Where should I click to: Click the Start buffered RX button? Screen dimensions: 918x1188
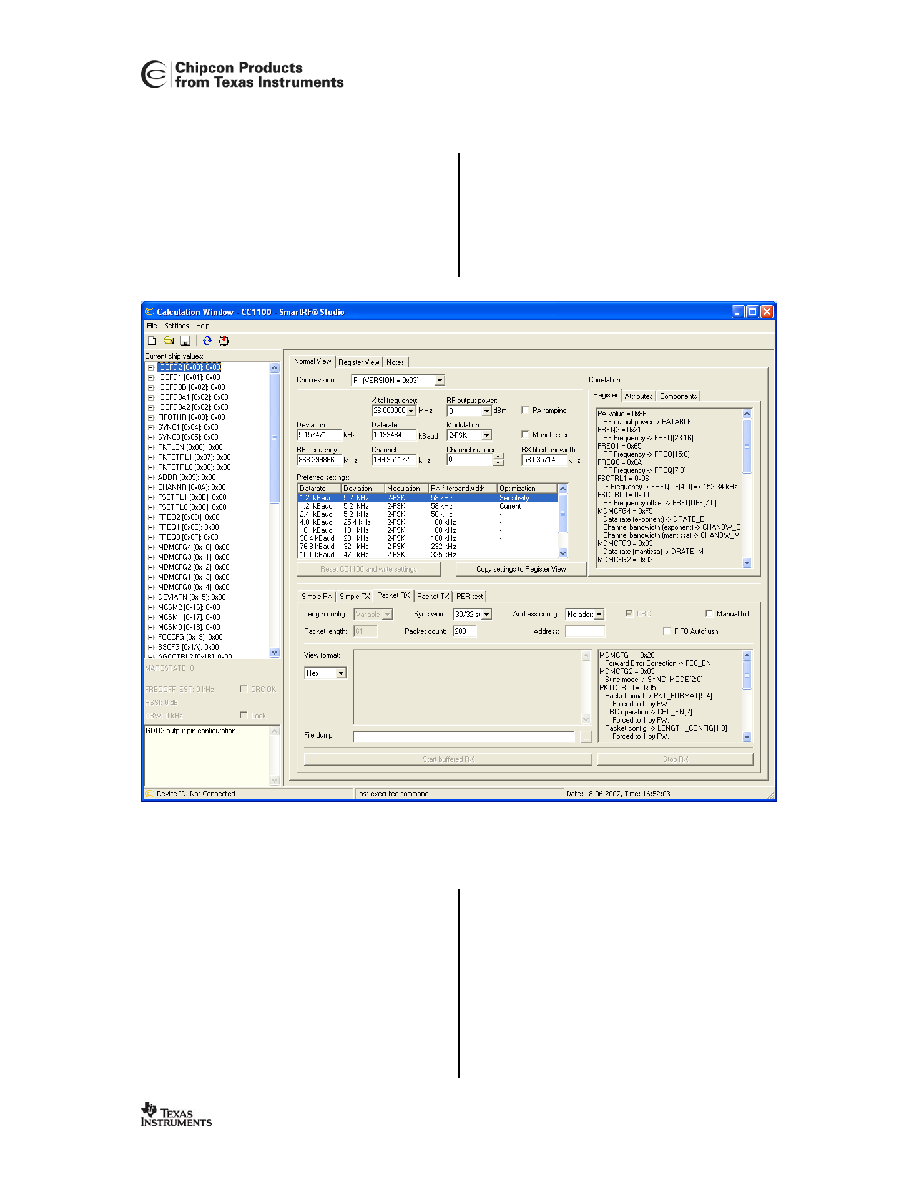tap(448, 758)
